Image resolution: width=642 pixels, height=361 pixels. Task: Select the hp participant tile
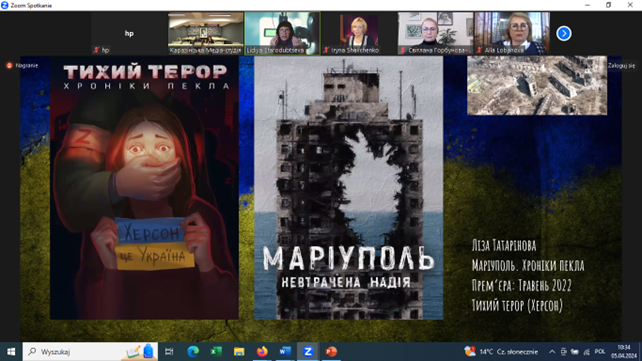click(x=129, y=33)
